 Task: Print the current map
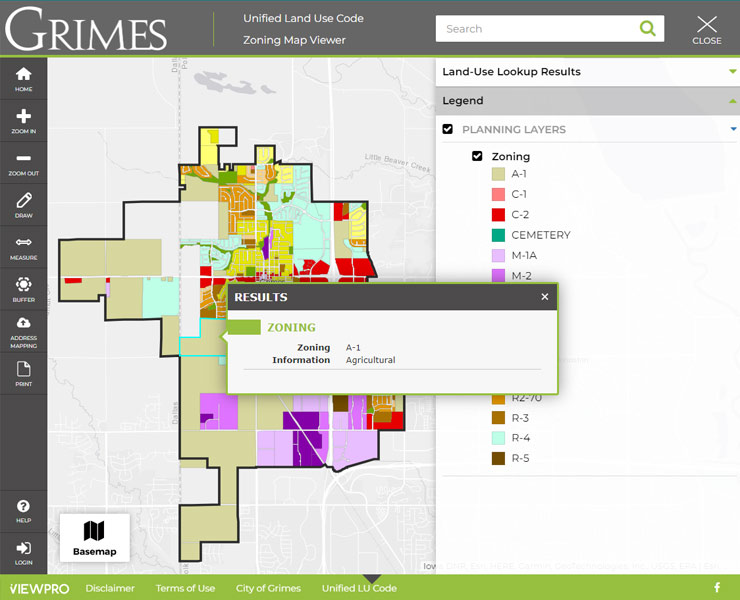[x=24, y=374]
